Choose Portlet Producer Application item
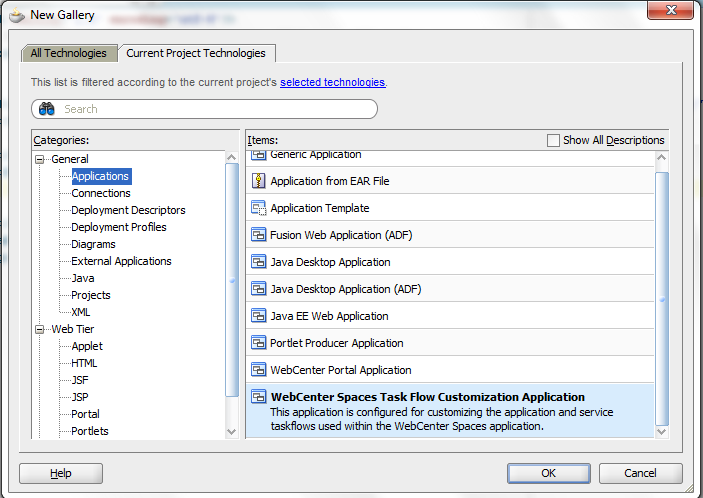The height and width of the screenshot is (498, 703). pyautogui.click(x=450, y=342)
